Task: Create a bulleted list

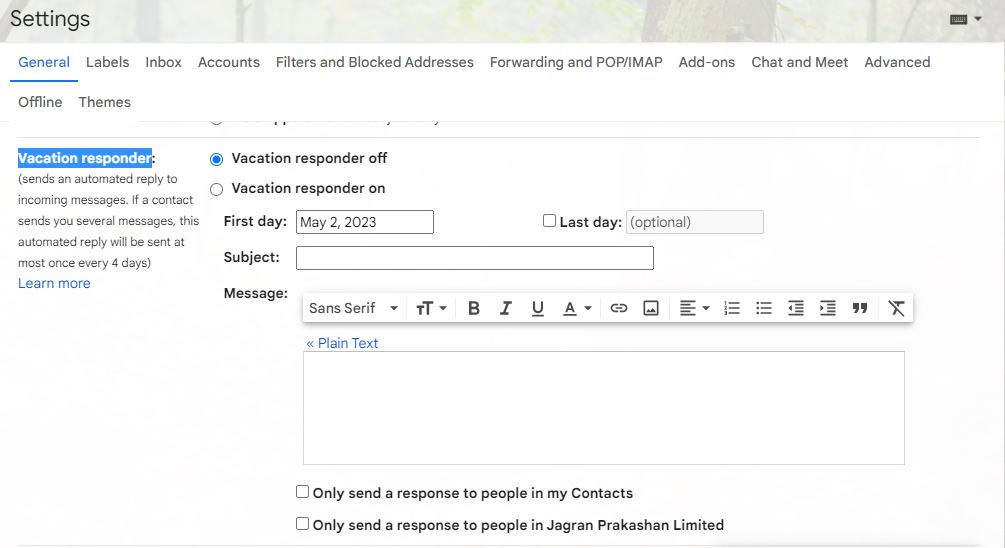Action: [764, 308]
